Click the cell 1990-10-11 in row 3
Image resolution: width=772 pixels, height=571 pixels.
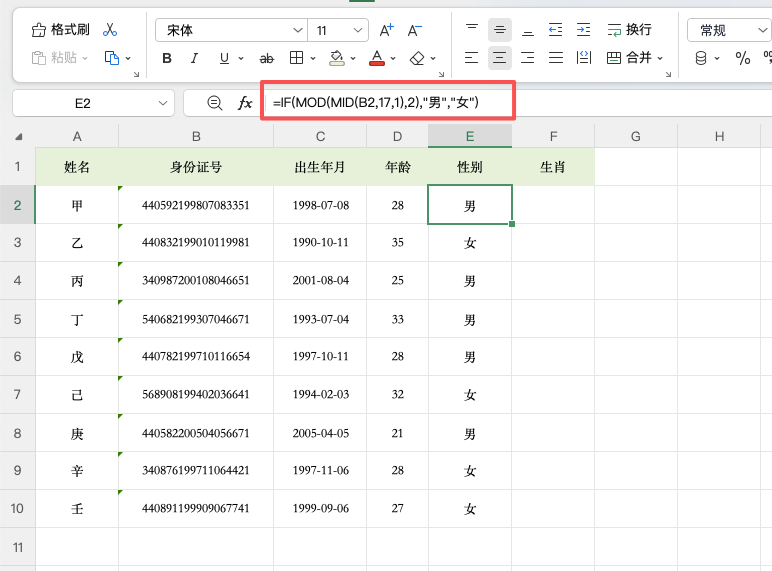coord(320,243)
